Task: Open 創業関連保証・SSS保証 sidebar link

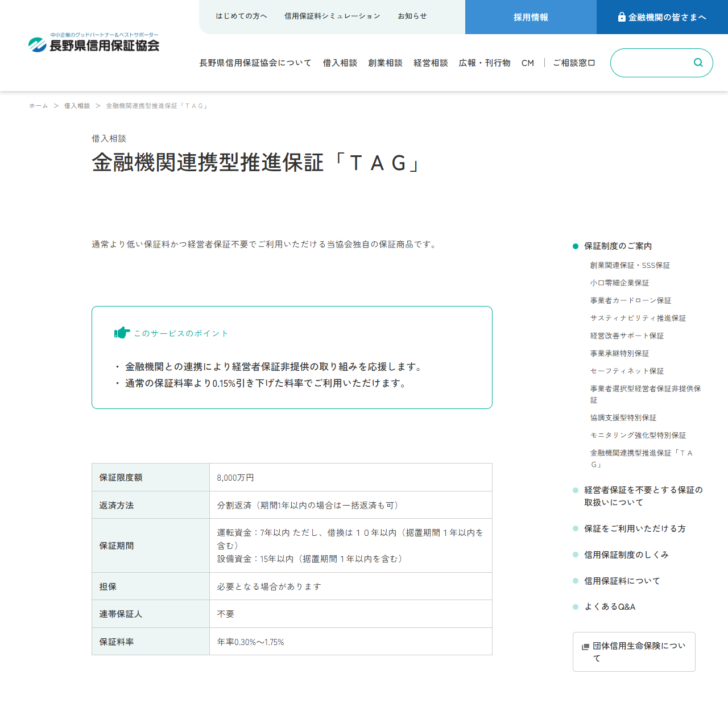Action: [630, 265]
